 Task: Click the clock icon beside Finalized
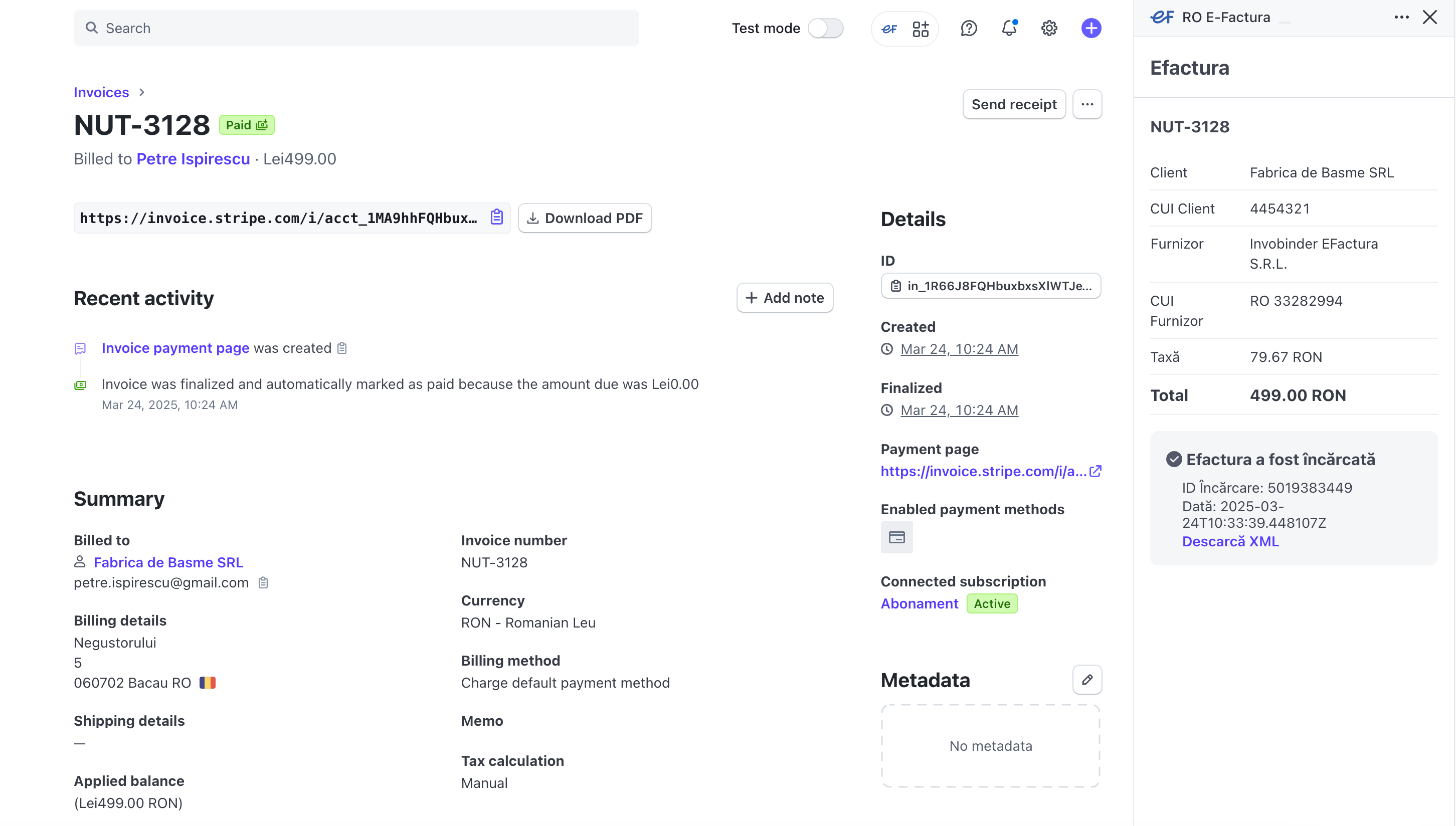click(887, 410)
